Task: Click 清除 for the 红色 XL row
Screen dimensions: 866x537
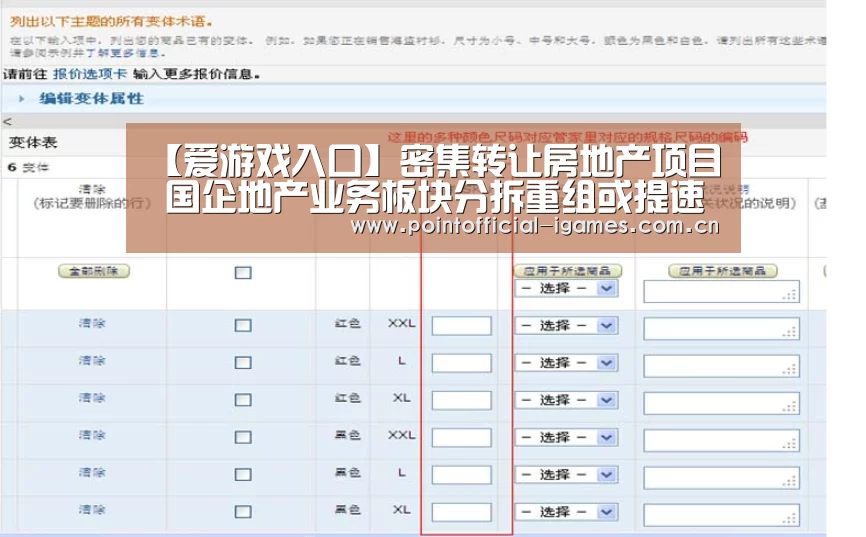Action: (x=92, y=398)
